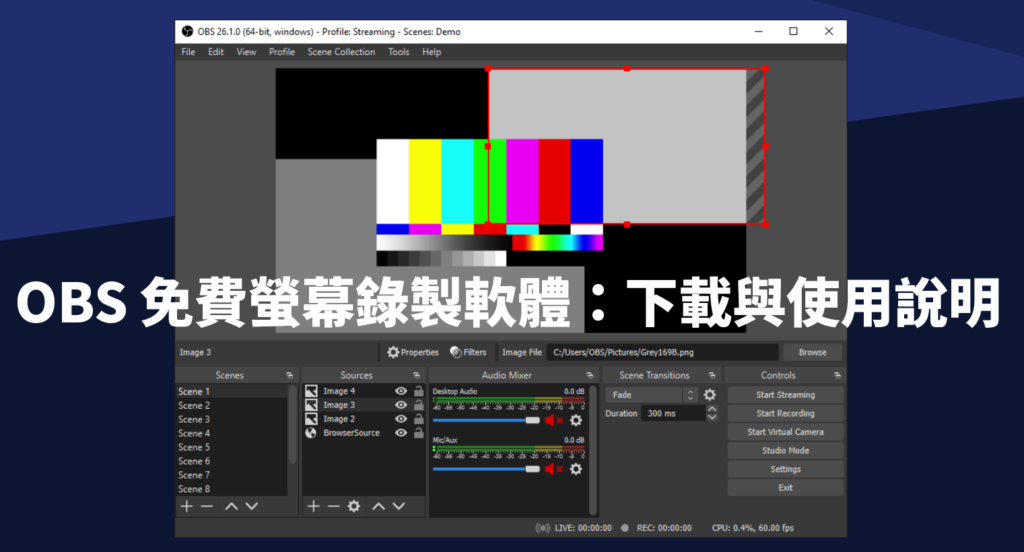Screen dimensions: 1024x552
Task: Click Start Virtual Camera button
Action: 785,432
